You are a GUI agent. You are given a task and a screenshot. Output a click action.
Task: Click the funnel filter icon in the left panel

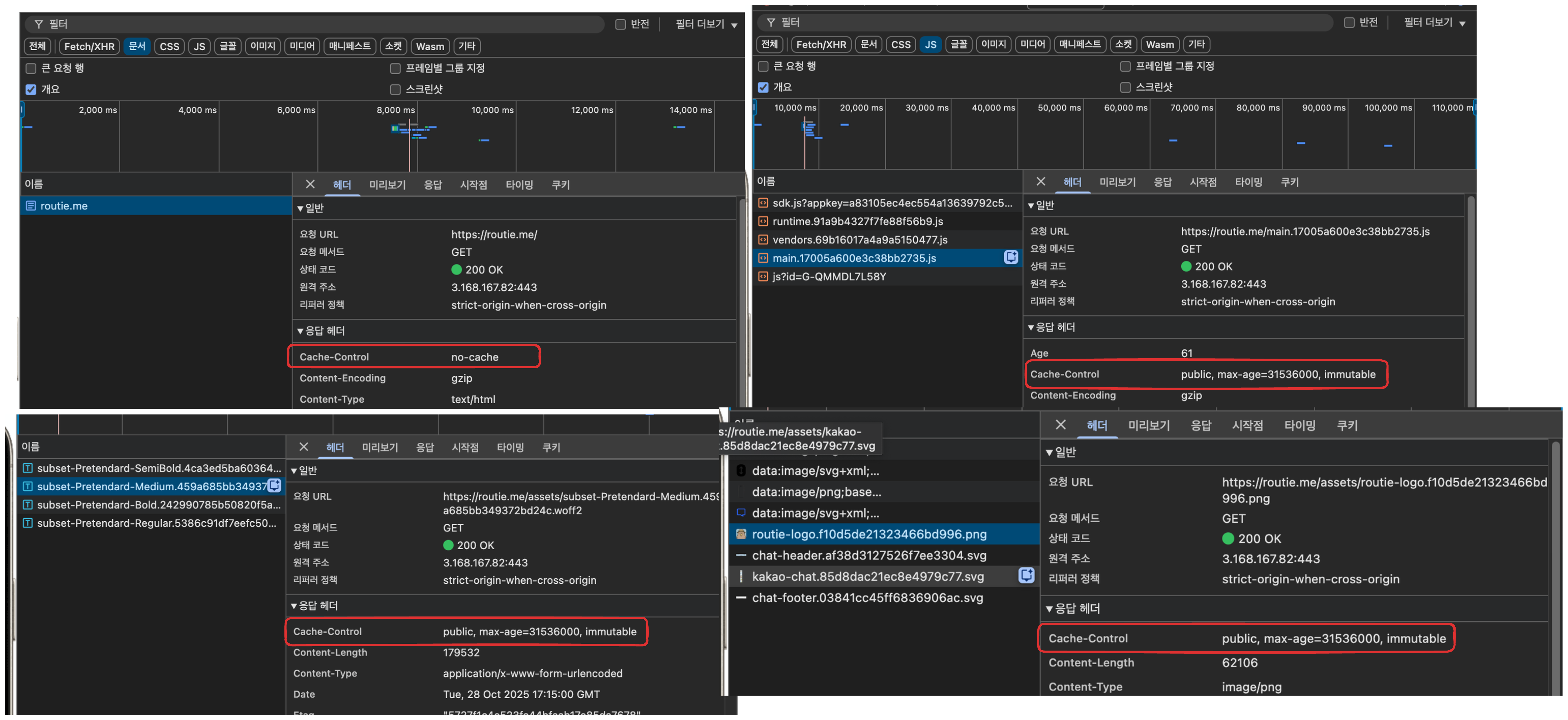coord(38,24)
